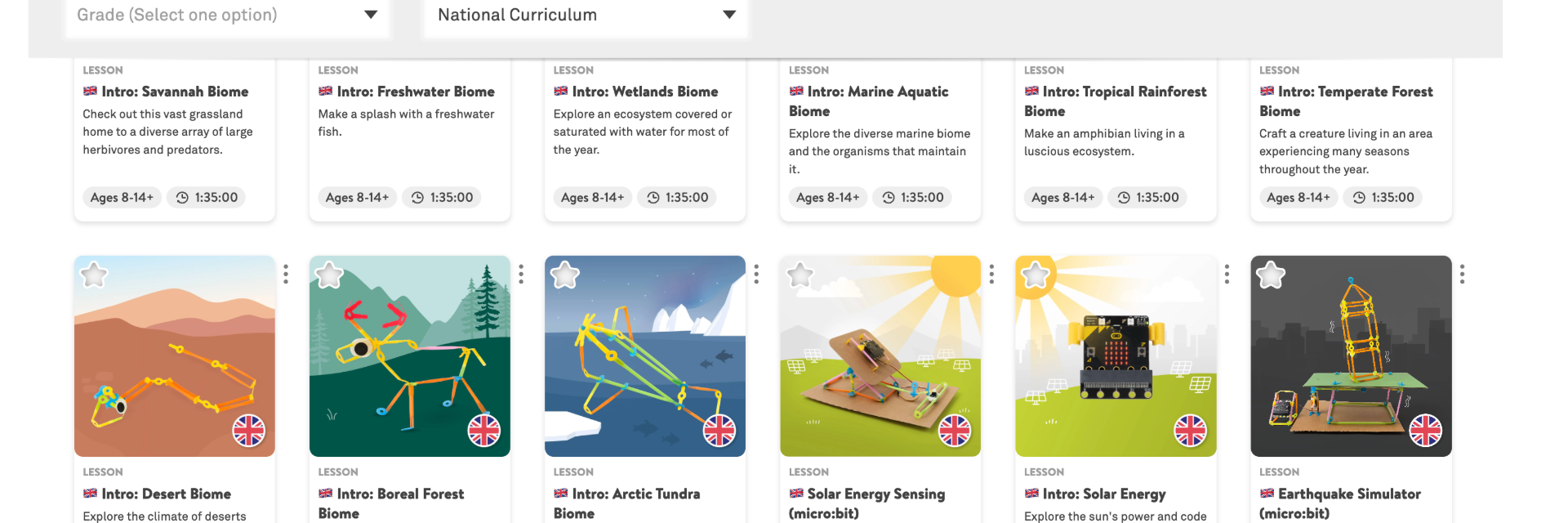Click UK flag badge on Boreal Forest thumbnail
The image size is (1568, 523).
tap(484, 431)
